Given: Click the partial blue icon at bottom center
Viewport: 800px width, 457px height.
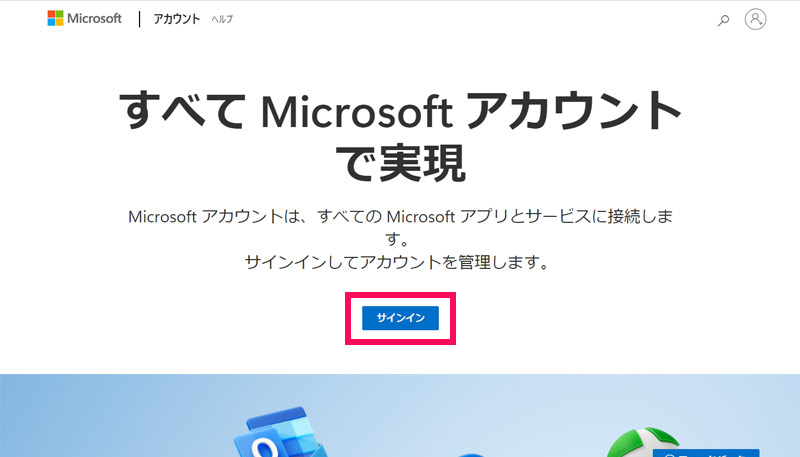Looking at the screenshot, I should [472, 454].
